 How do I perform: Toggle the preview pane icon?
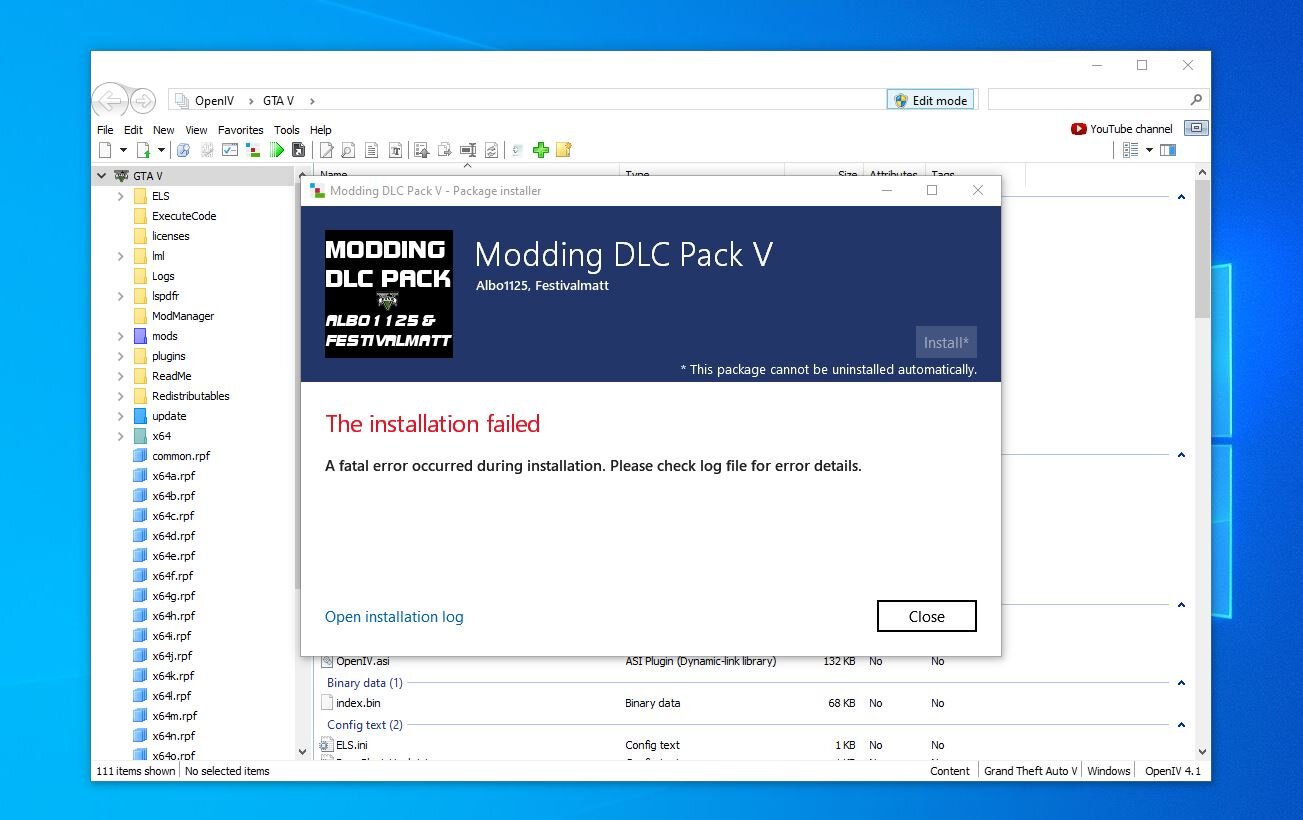pyautogui.click(x=1167, y=150)
